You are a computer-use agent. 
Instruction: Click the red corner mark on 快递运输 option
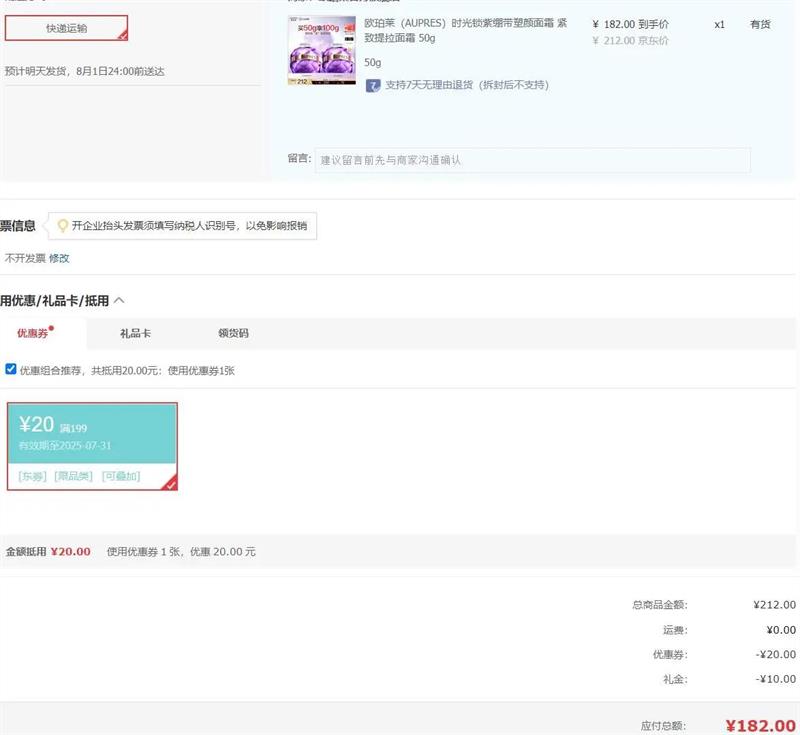[122, 36]
